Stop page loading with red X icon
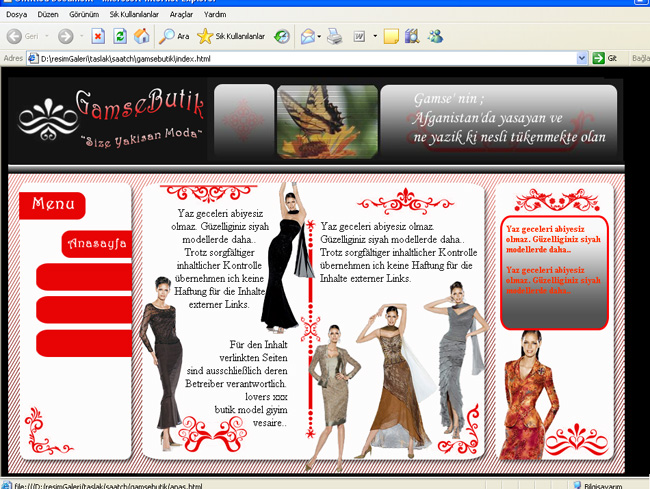The width and height of the screenshot is (650, 489). [x=98, y=36]
